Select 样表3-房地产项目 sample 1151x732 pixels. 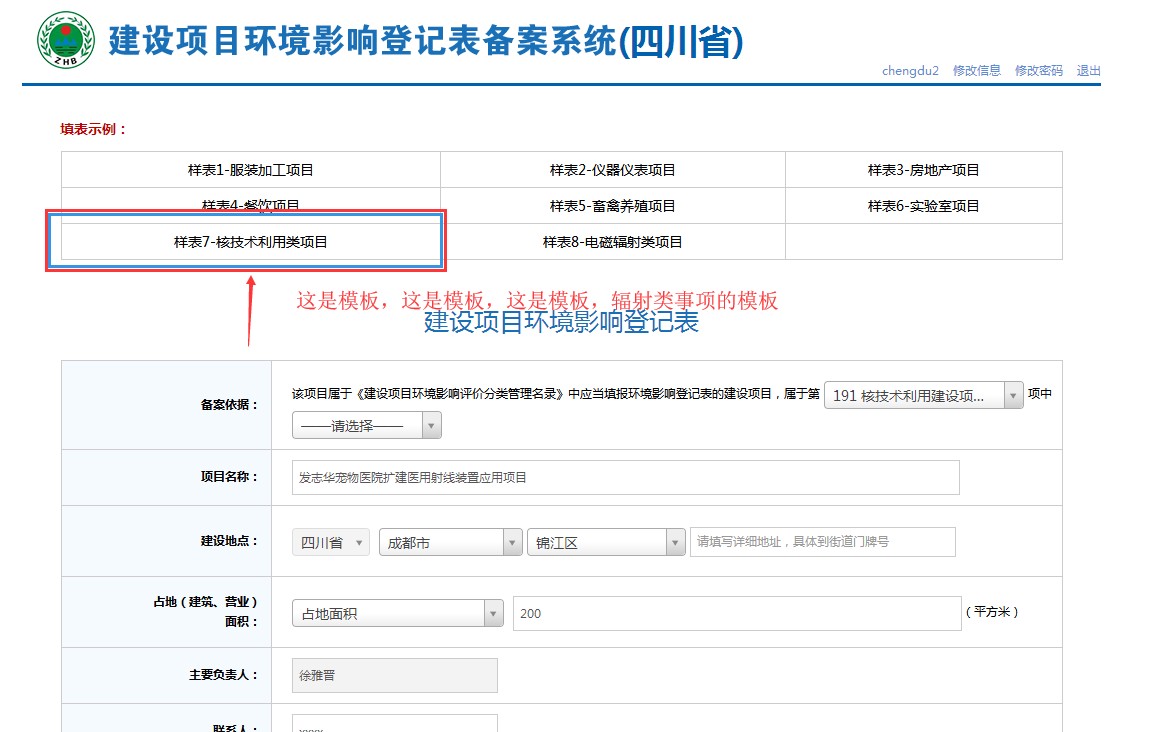point(923,170)
